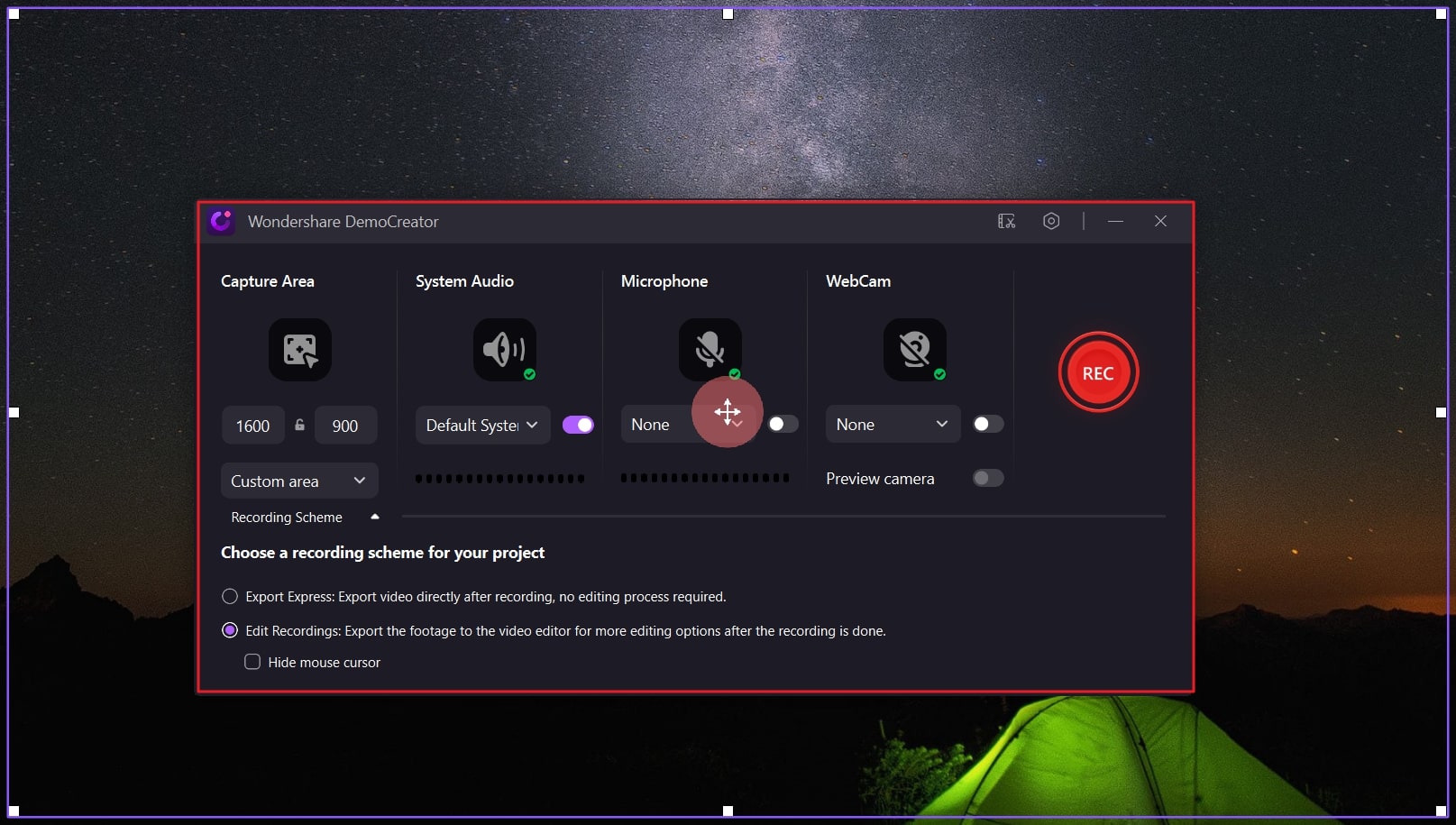
Task: Close the DemoCreator window
Action: click(x=1160, y=221)
